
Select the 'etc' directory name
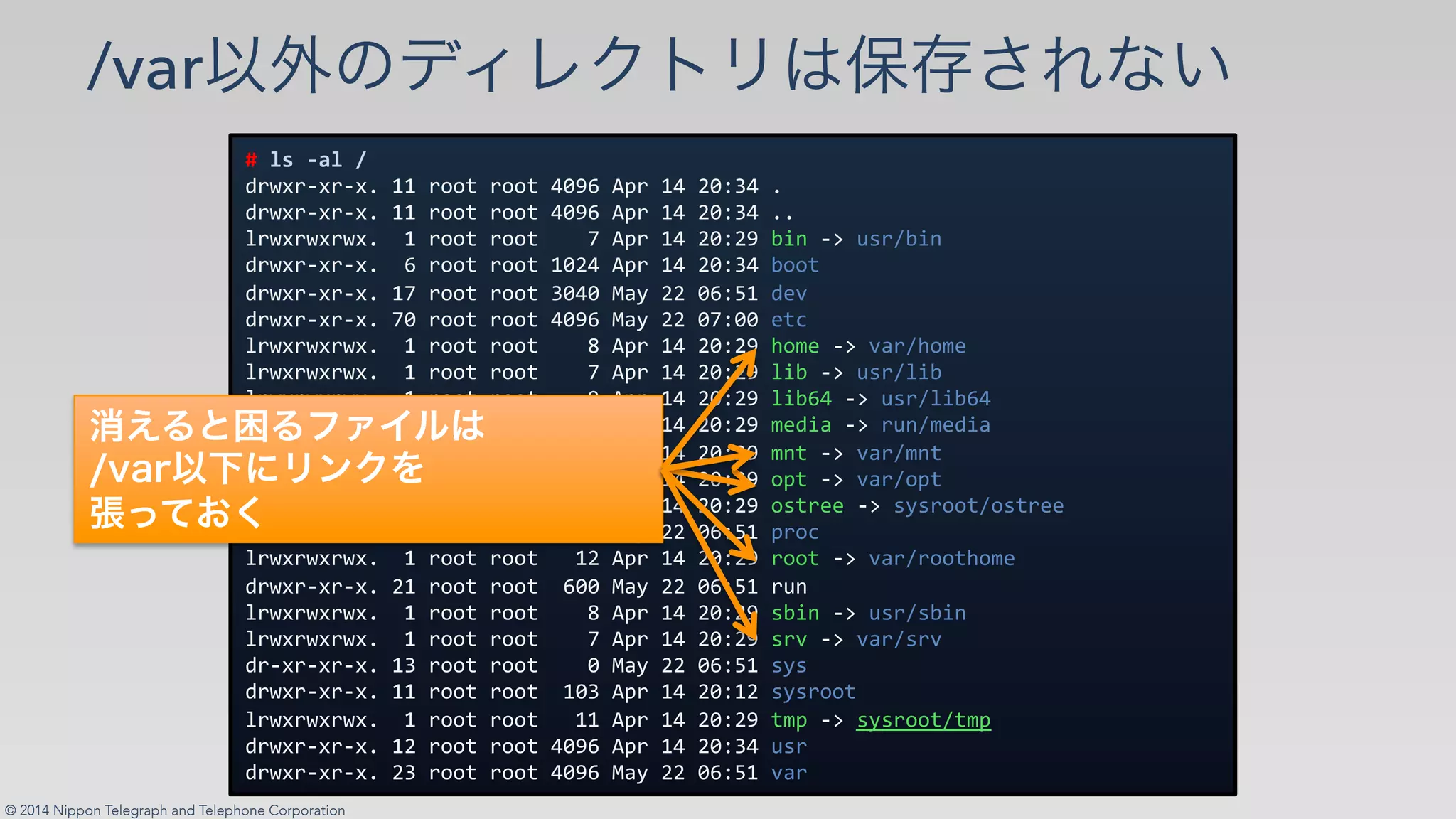tap(788, 320)
